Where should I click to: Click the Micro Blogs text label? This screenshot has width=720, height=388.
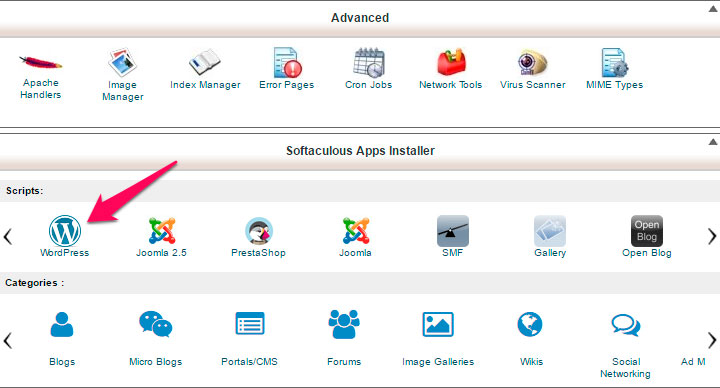click(x=156, y=362)
